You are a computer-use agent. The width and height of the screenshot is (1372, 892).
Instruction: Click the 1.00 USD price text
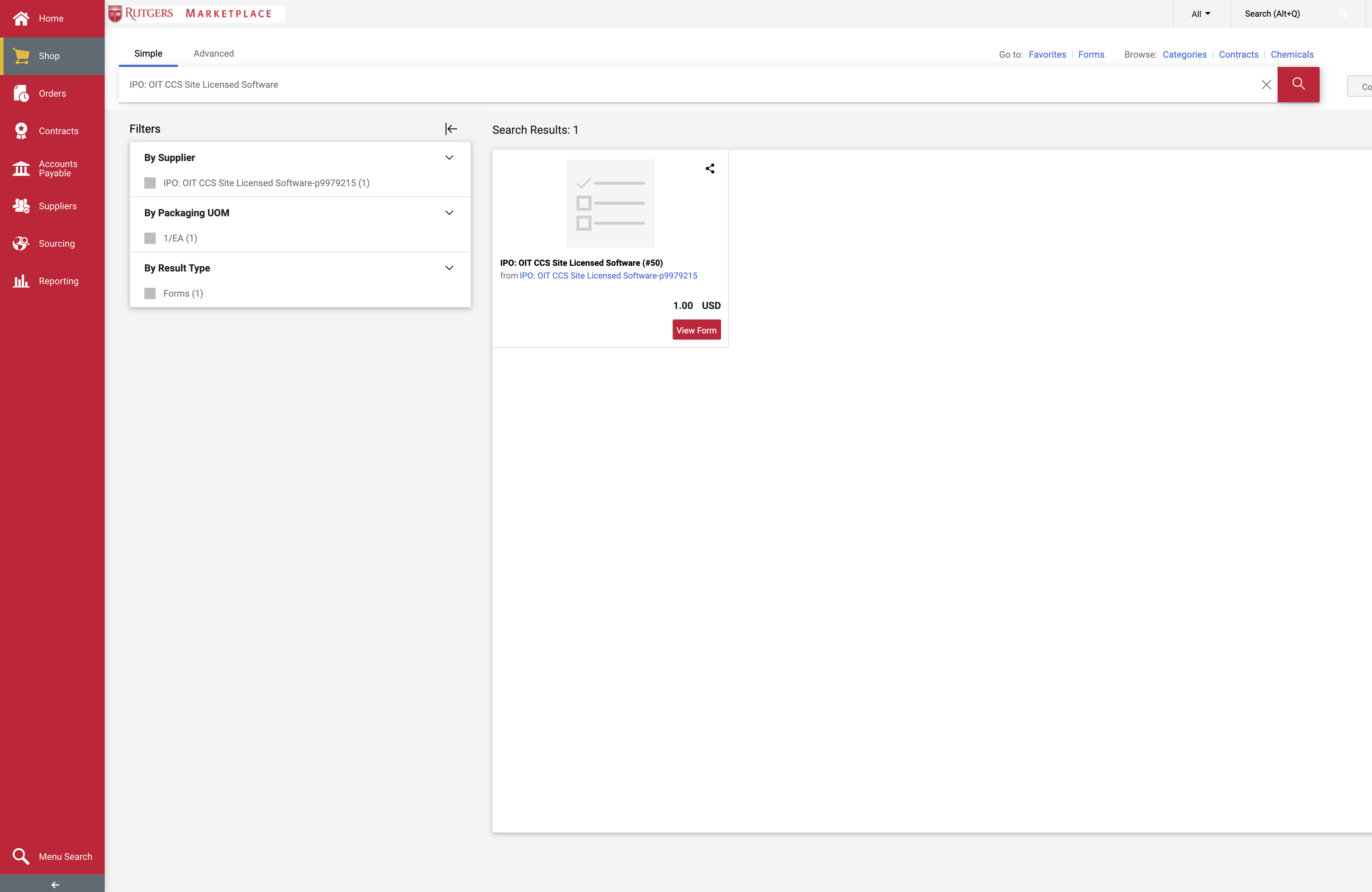(x=696, y=305)
